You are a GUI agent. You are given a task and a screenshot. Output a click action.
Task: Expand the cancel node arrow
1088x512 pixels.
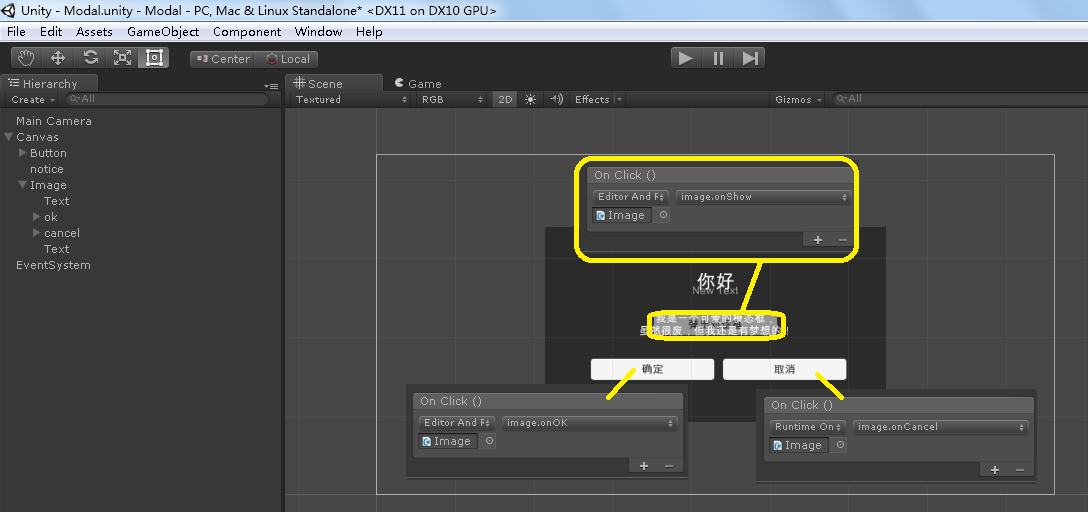click(36, 232)
